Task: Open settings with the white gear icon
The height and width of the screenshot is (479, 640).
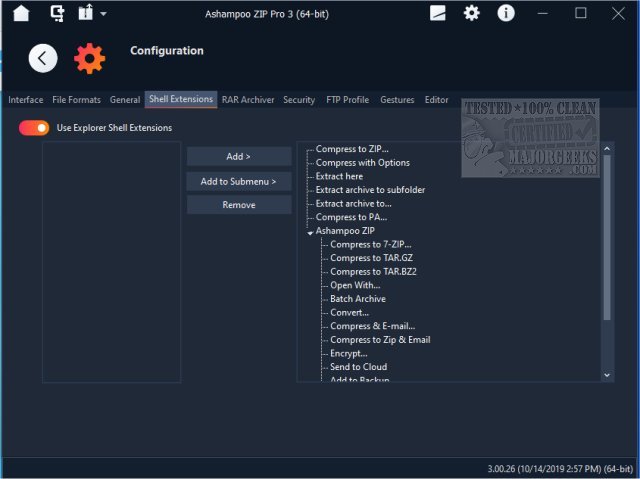Action: [x=471, y=13]
